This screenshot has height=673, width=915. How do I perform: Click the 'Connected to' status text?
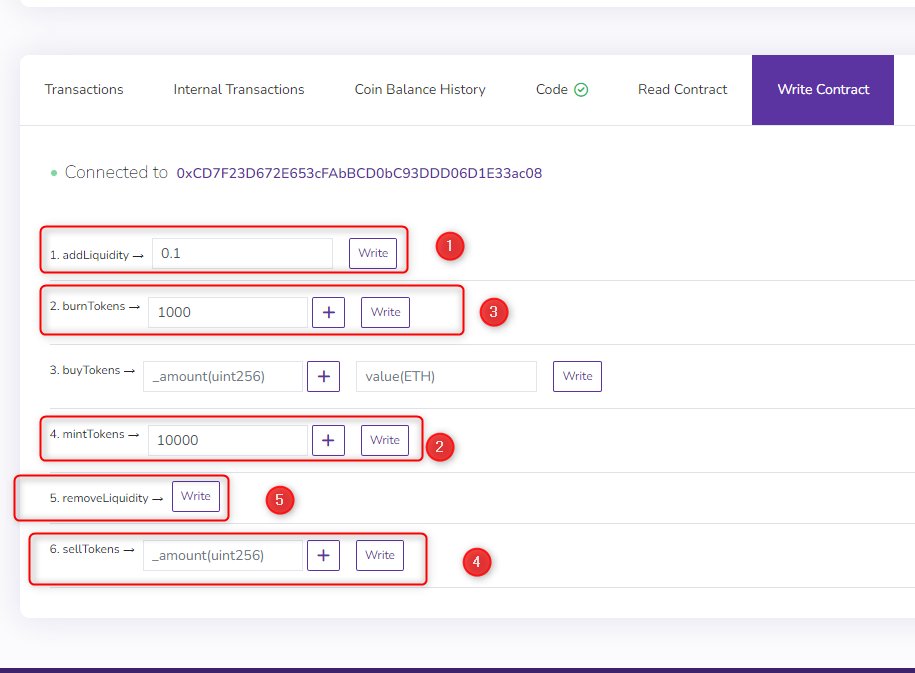coord(116,172)
